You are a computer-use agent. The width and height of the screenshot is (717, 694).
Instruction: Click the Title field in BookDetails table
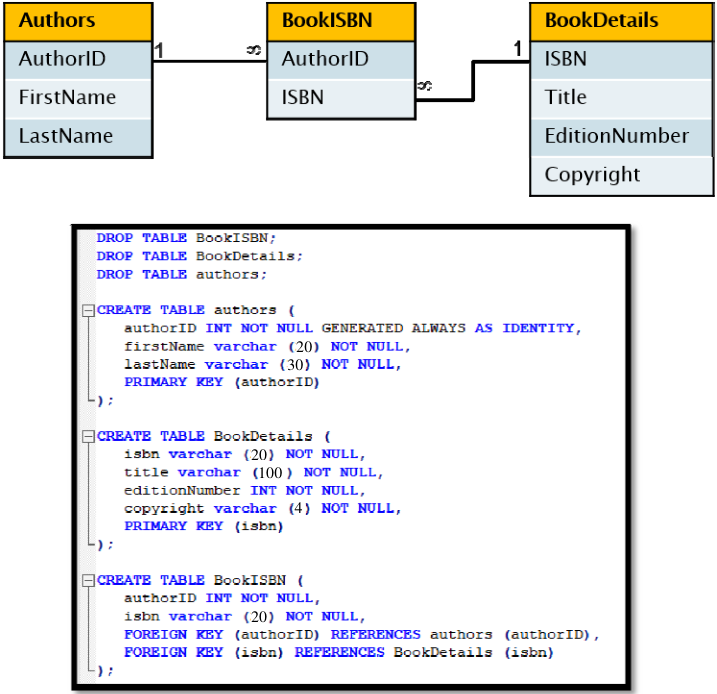[x=621, y=98]
